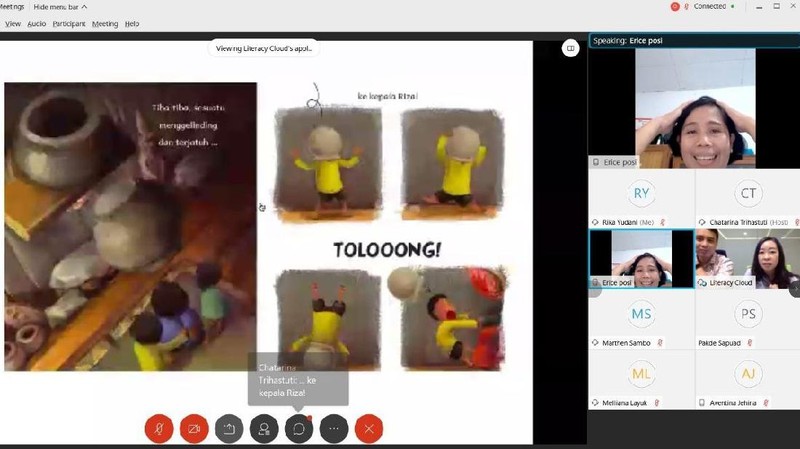Click the muted mic icon beside Arentina Jehira

766,403
